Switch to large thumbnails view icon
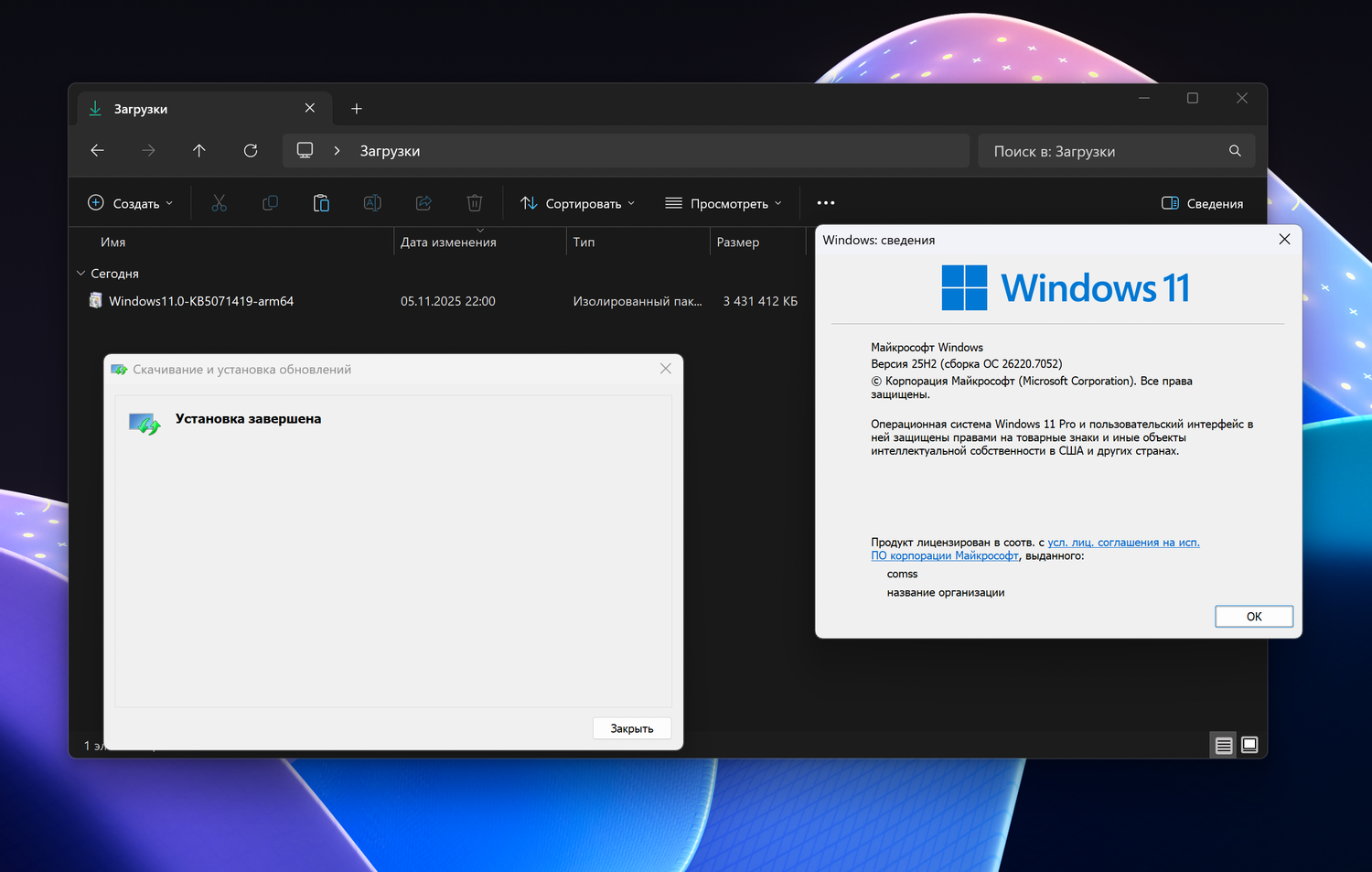Image resolution: width=1372 pixels, height=872 pixels. (x=1249, y=746)
